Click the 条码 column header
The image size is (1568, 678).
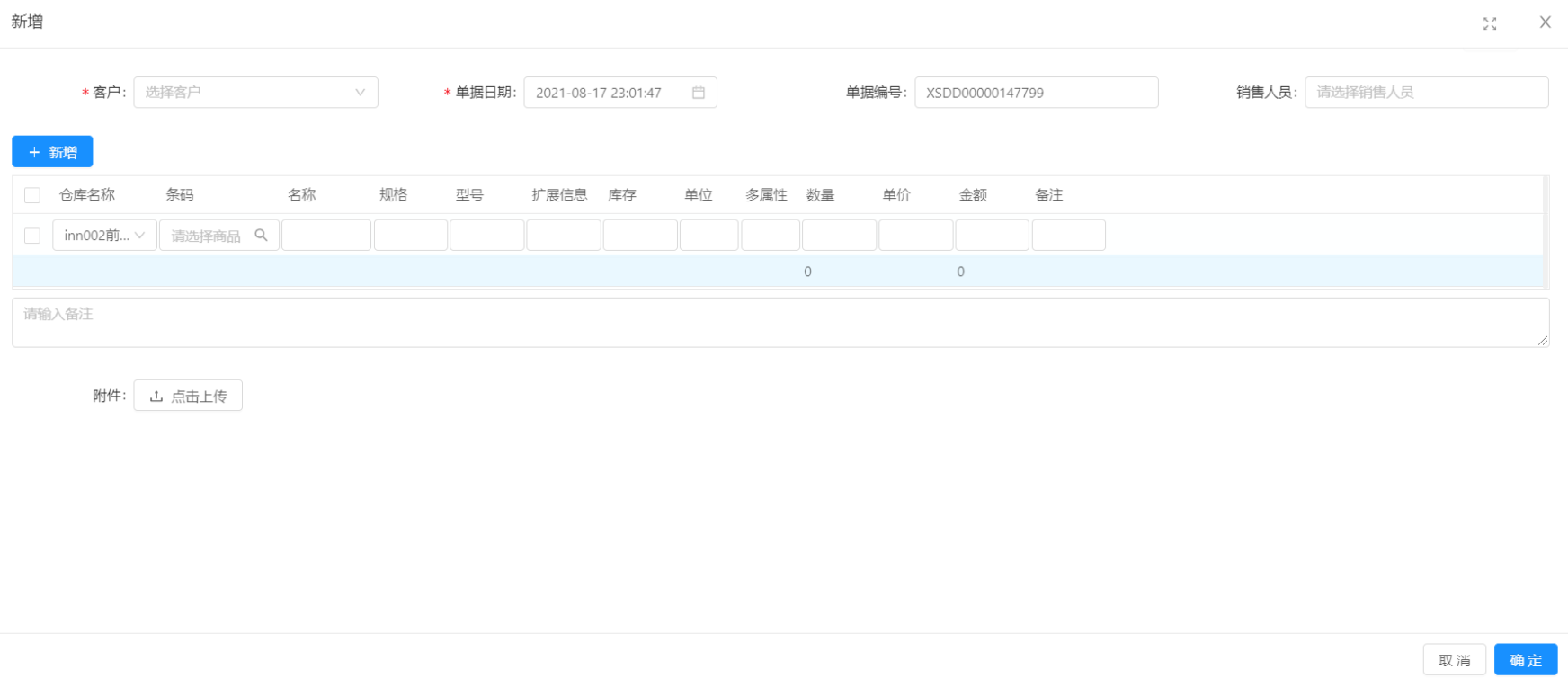[x=180, y=195]
